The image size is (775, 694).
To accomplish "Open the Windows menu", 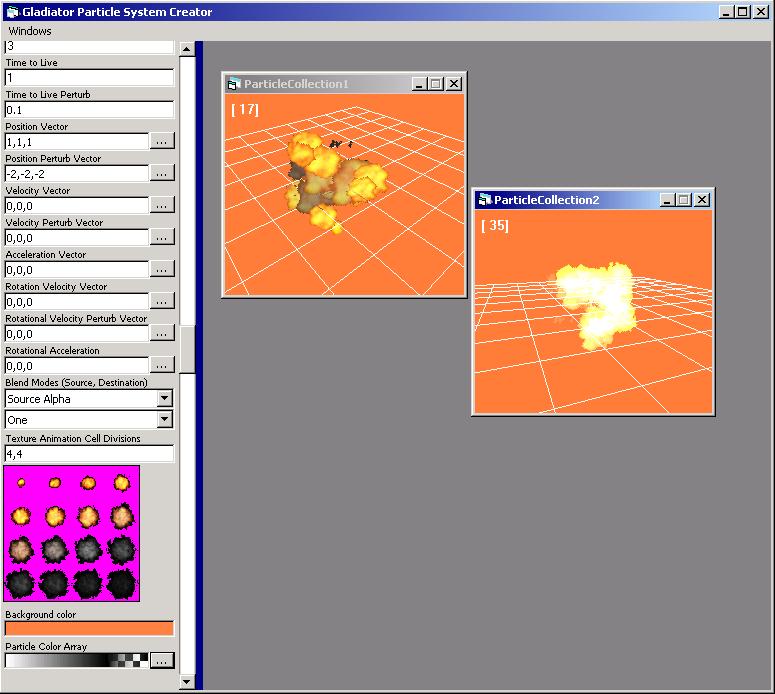I will pos(30,31).
